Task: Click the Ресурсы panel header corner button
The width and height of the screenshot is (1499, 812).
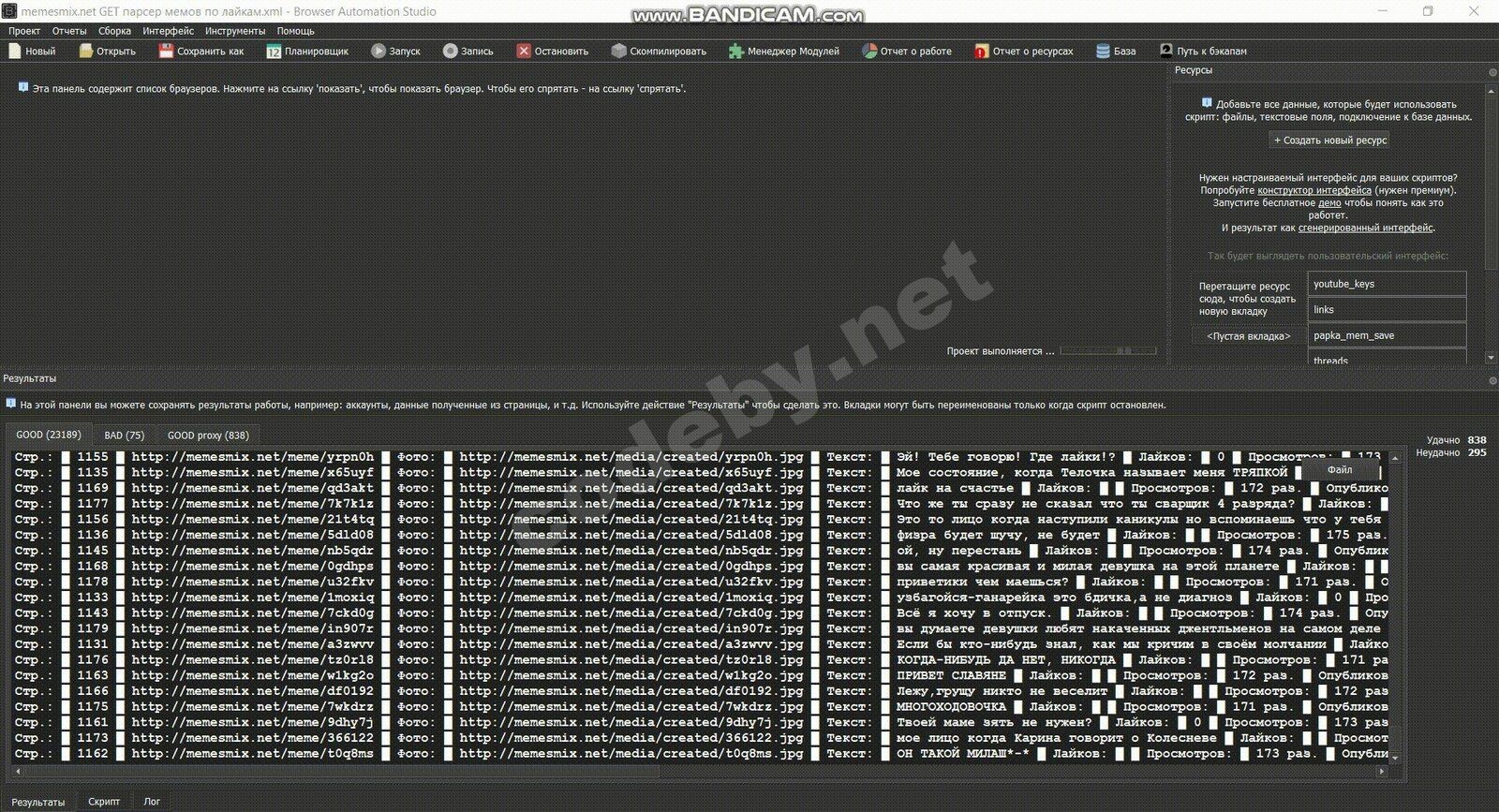Action: click(1492, 72)
